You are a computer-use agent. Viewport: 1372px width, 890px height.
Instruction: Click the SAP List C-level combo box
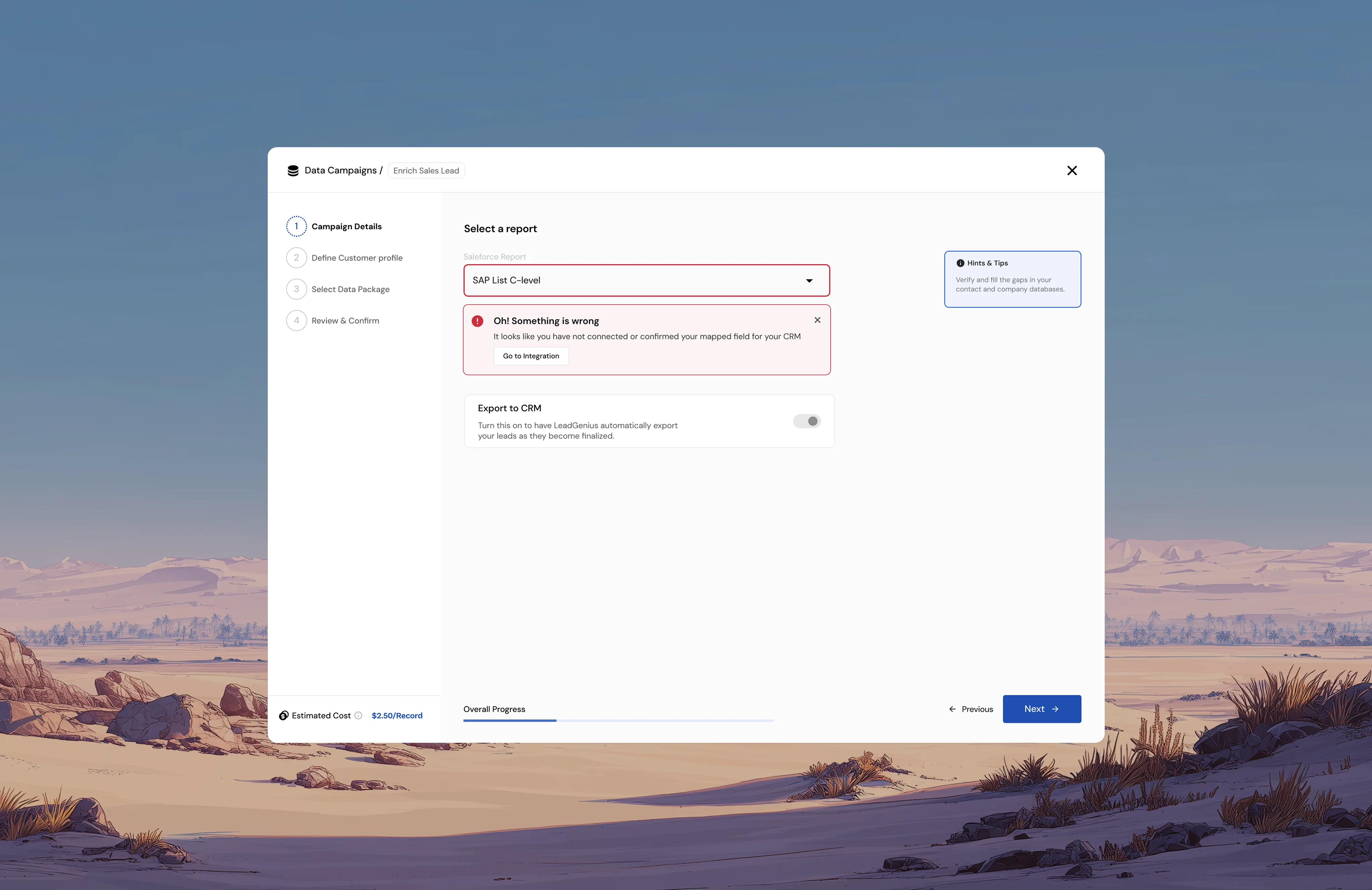[634, 280]
